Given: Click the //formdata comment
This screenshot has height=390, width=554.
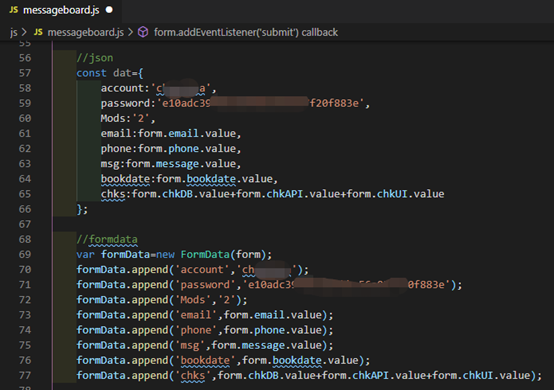Looking at the screenshot, I should point(107,240).
